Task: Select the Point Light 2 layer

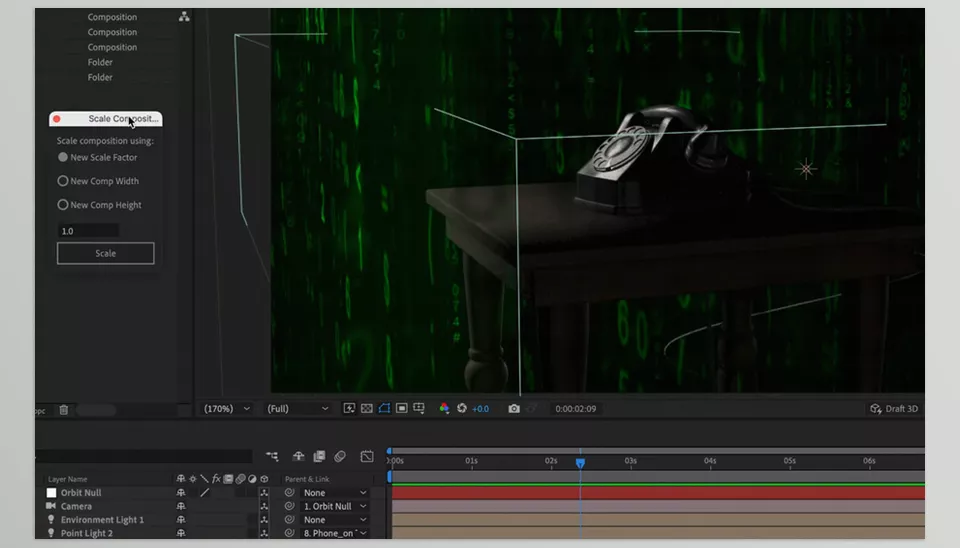Action: click(86, 533)
